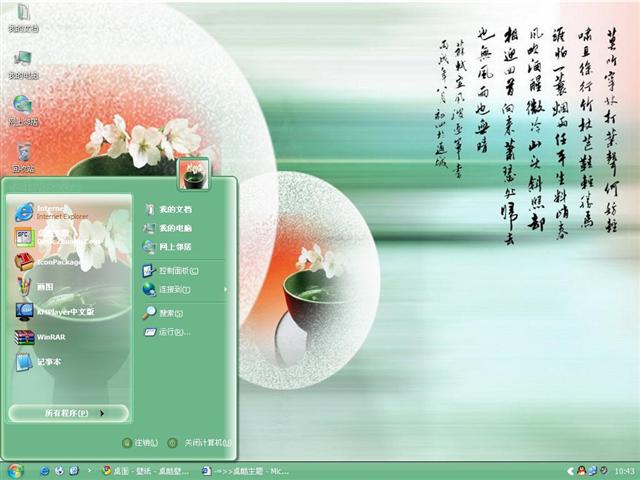Click the user account picture atop Start menu
Screen dimensions: 640x480
point(193,174)
